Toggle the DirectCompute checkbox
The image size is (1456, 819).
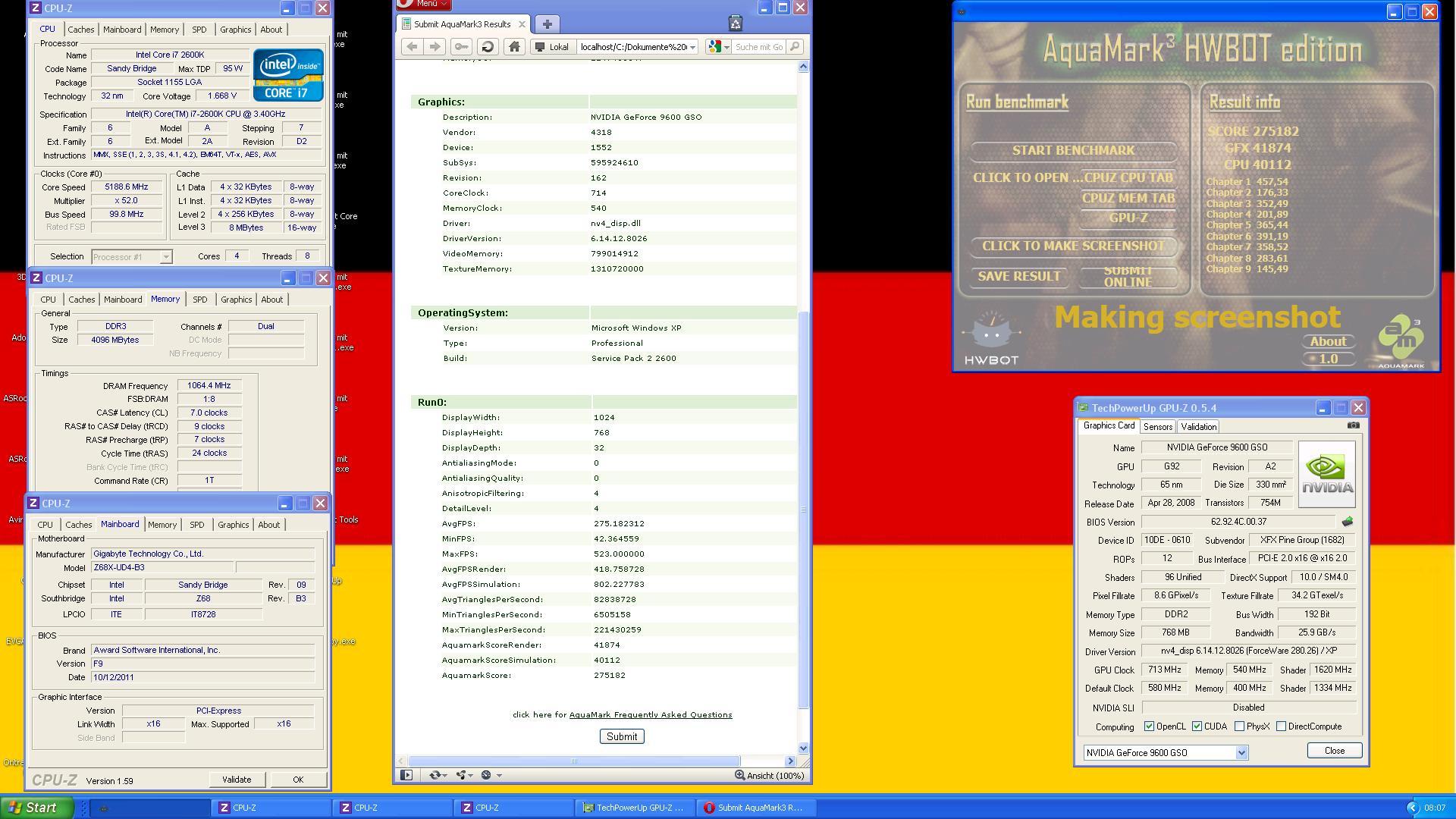(x=1281, y=726)
